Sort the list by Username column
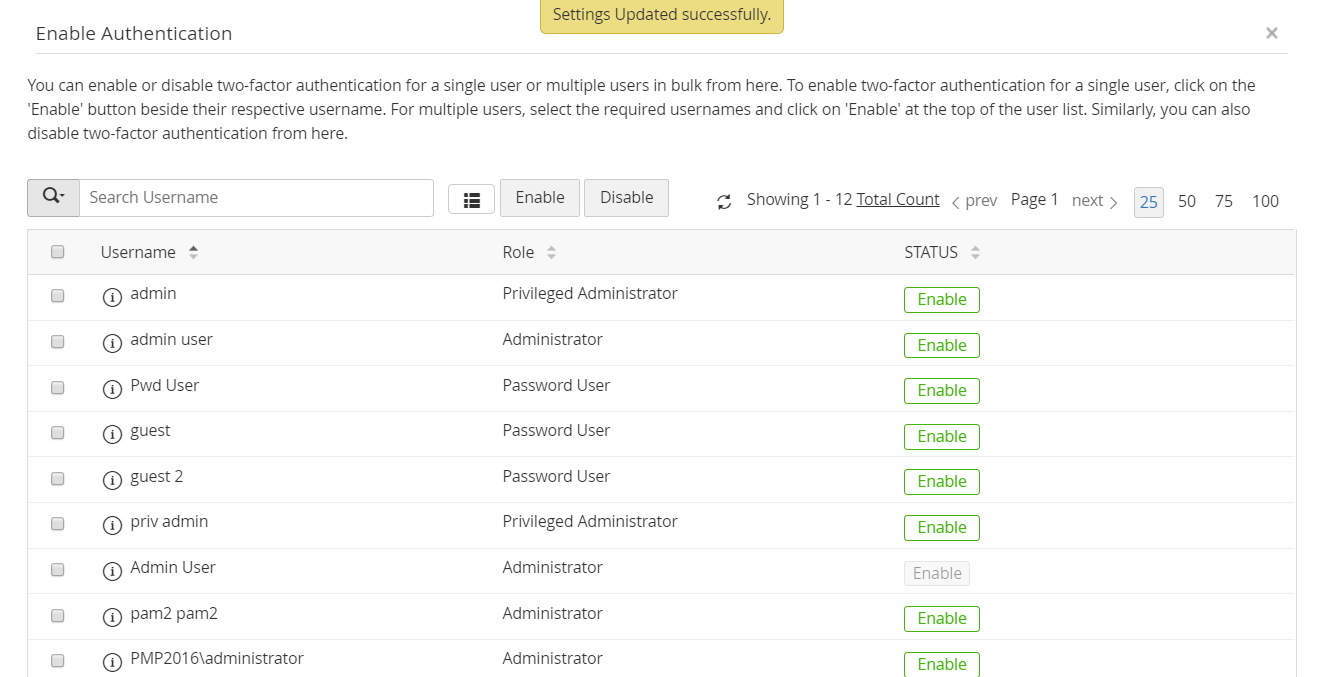 click(x=193, y=253)
